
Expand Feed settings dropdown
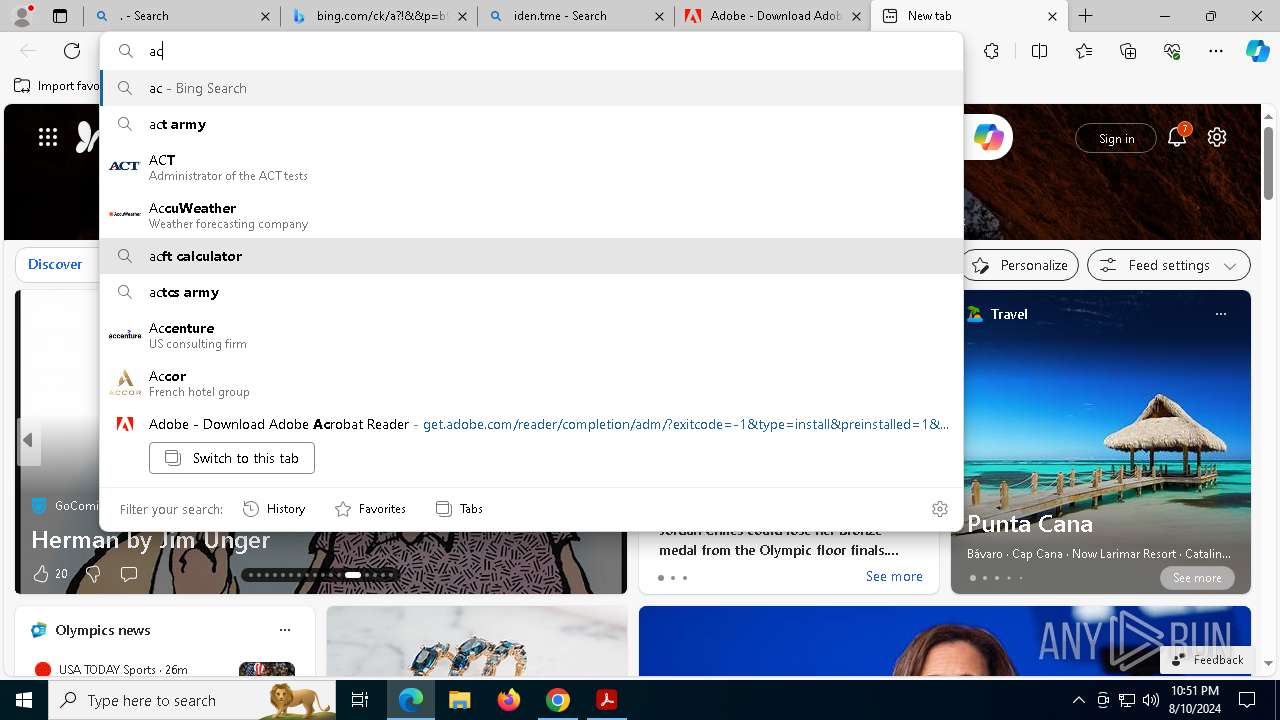tap(1169, 265)
